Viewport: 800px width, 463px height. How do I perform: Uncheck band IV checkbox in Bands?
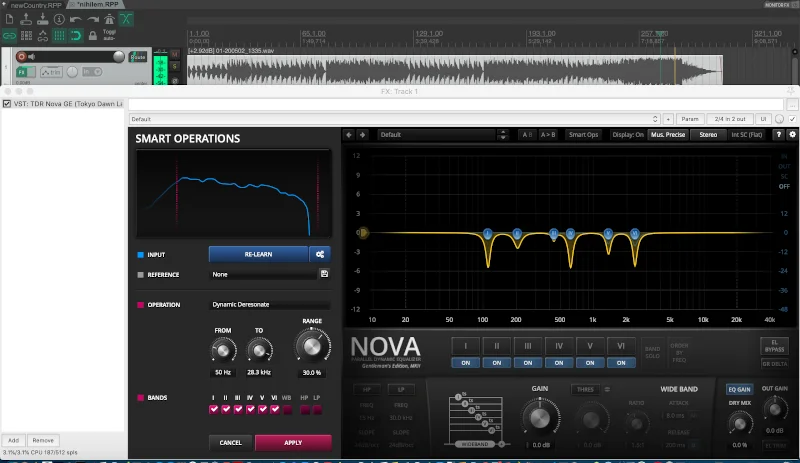click(251, 409)
